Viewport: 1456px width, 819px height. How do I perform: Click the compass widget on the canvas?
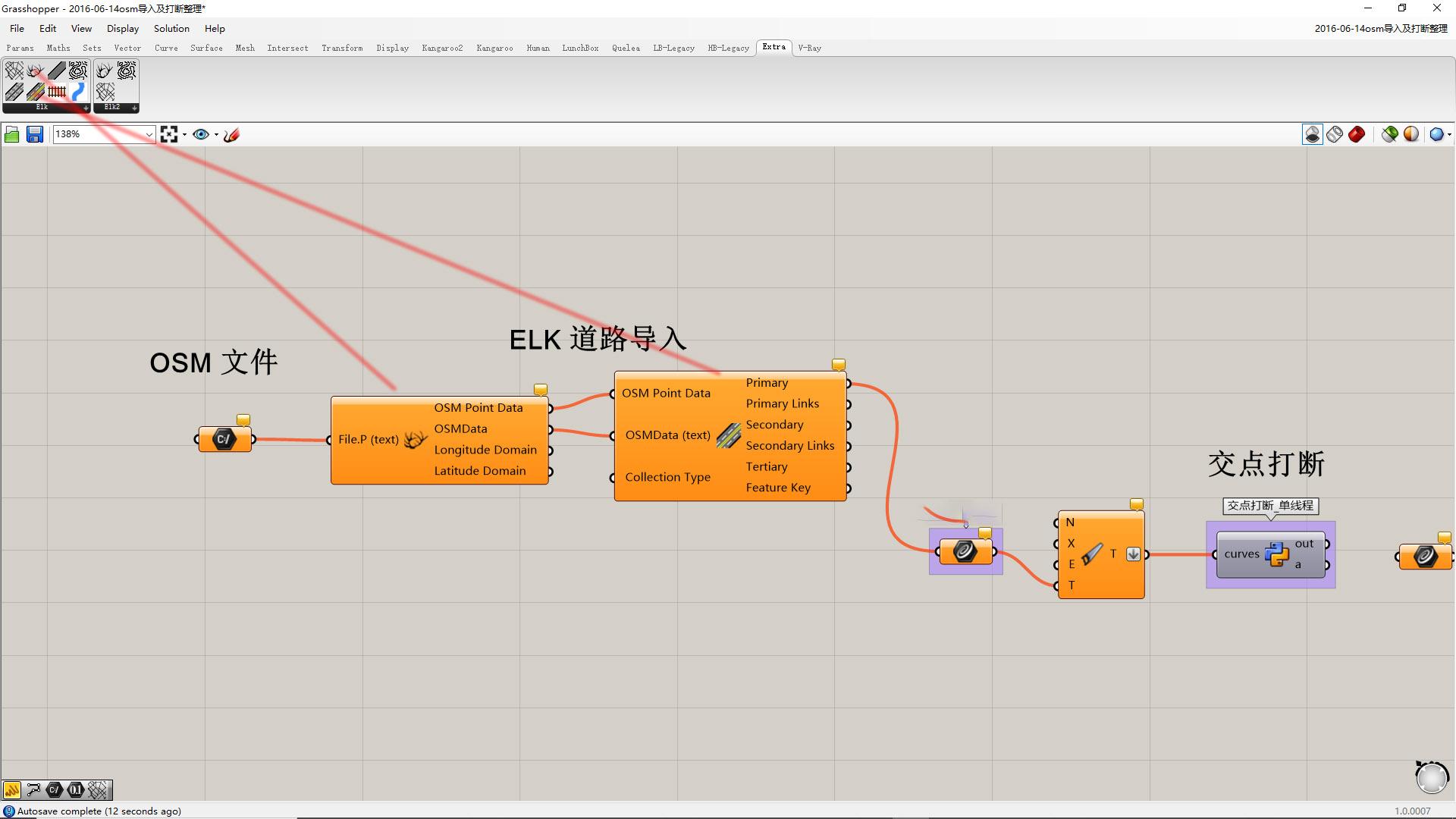pos(1431,777)
